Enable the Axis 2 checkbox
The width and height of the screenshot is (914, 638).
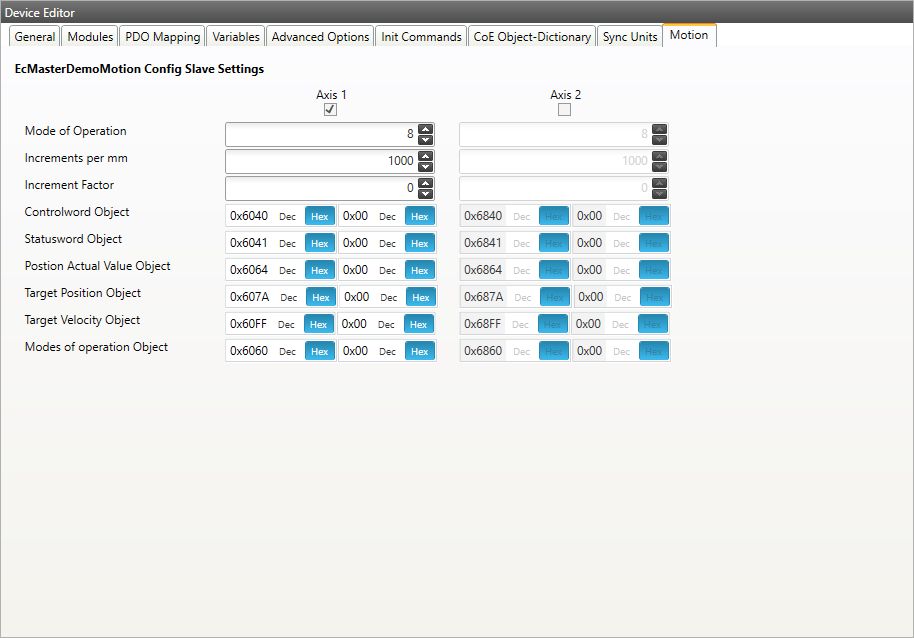coord(564,110)
